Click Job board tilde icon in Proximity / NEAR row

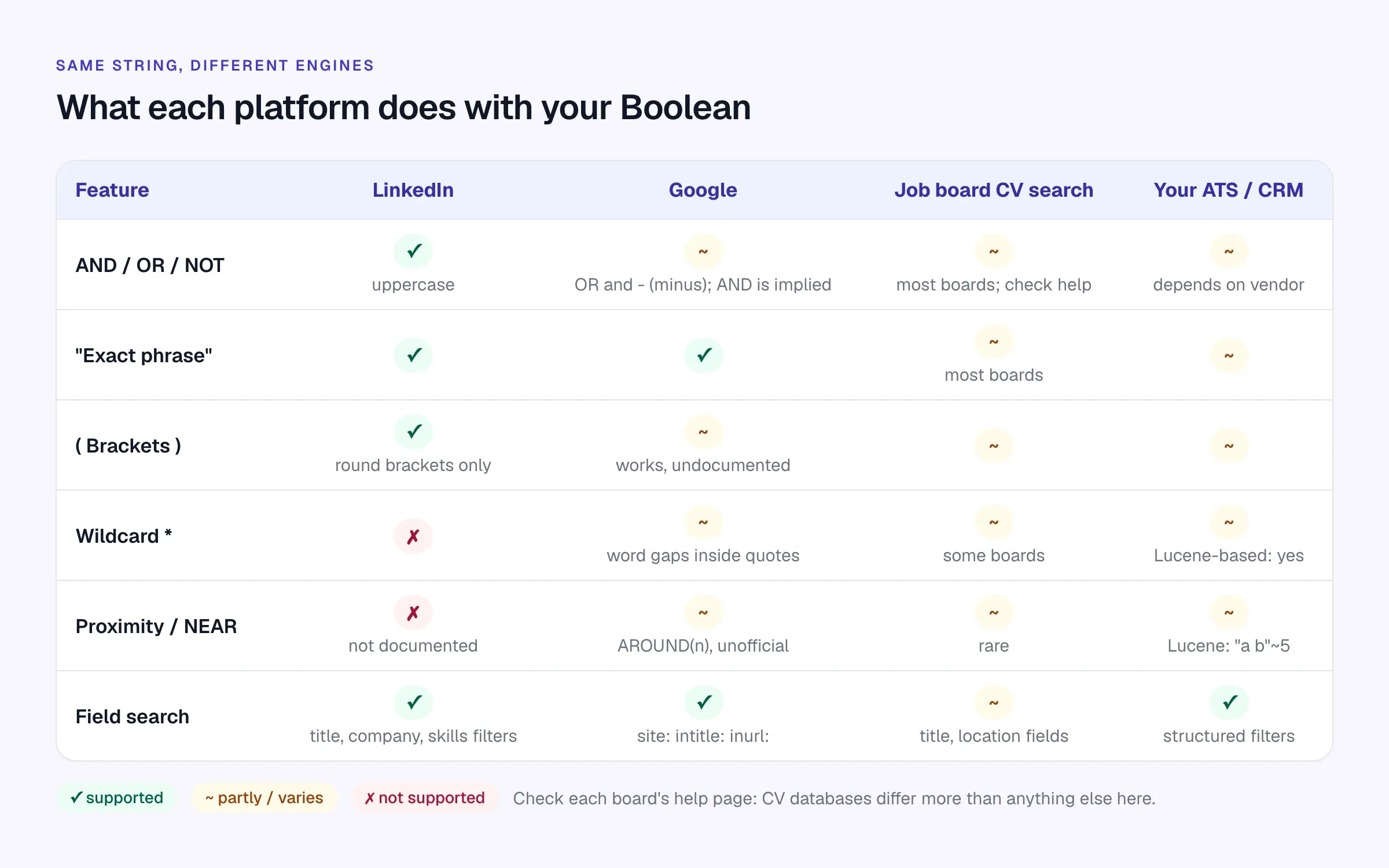coord(994,612)
